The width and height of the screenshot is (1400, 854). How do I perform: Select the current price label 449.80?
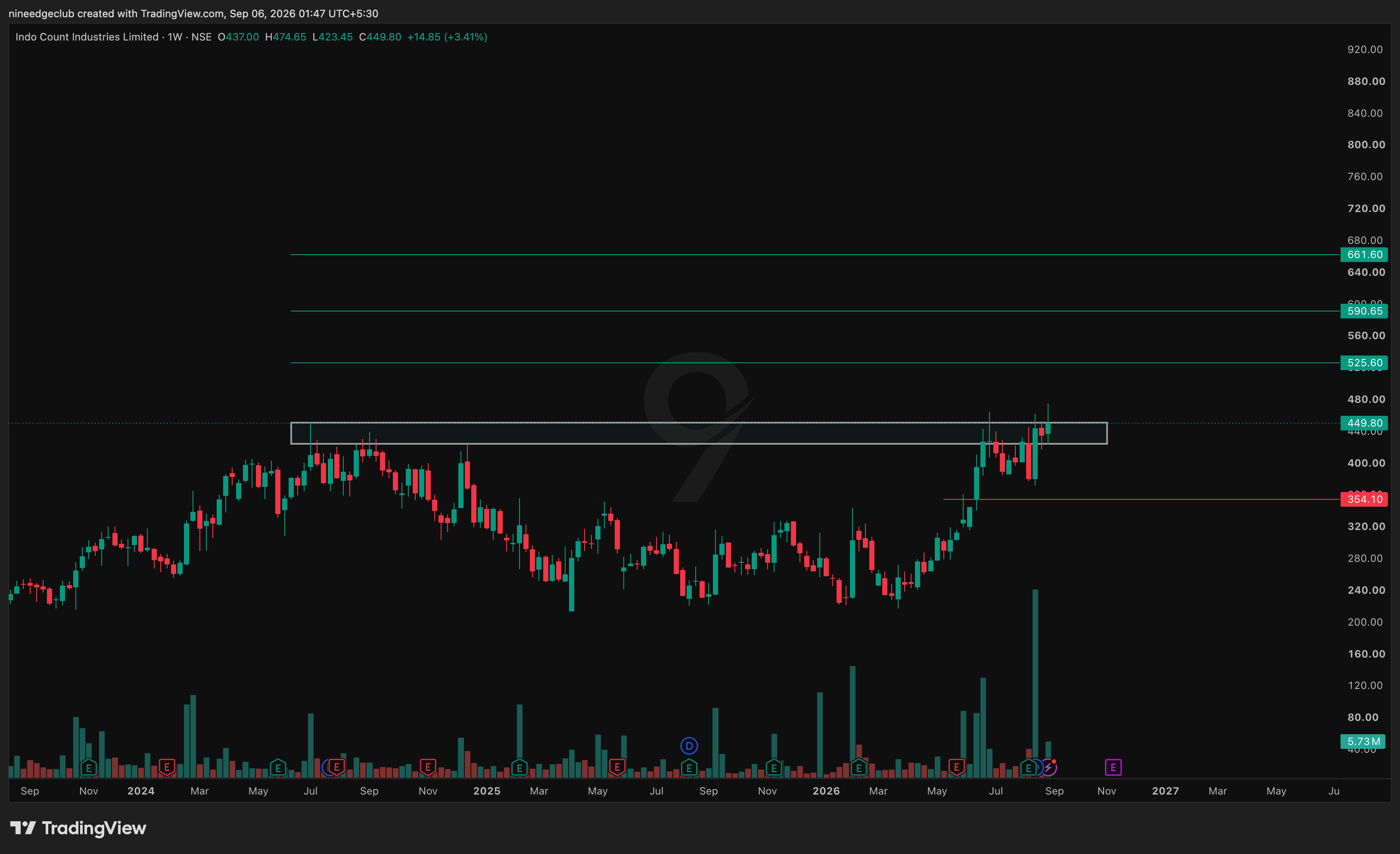tap(1364, 423)
